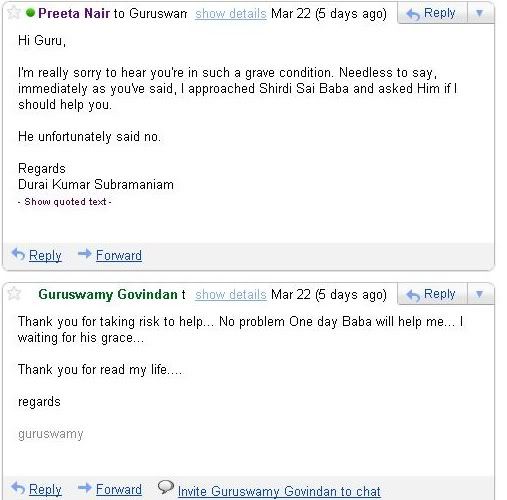Click Reply link below Preeta's message
The width and height of the screenshot is (507, 500).
click(45, 256)
